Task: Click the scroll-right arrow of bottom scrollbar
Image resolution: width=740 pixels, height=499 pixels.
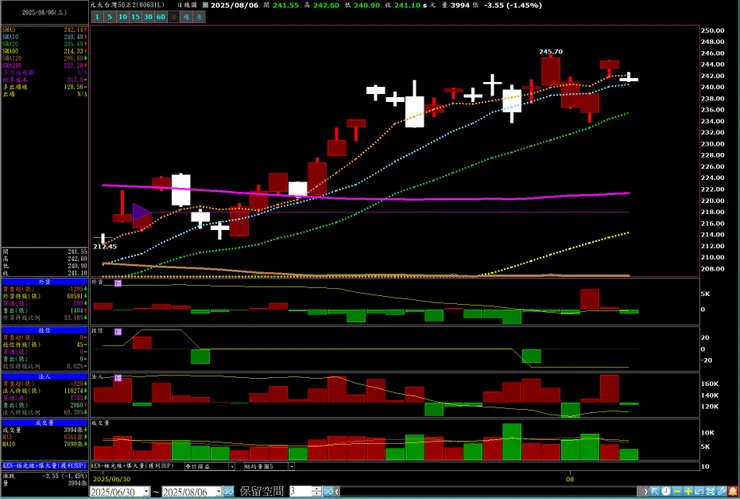Action: (x=645, y=491)
